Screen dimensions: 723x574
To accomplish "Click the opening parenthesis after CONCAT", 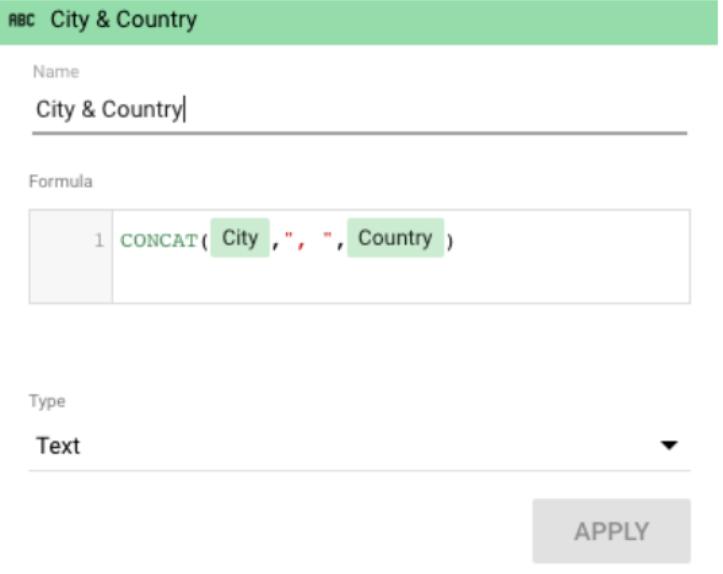I will pyautogui.click(x=204, y=241).
